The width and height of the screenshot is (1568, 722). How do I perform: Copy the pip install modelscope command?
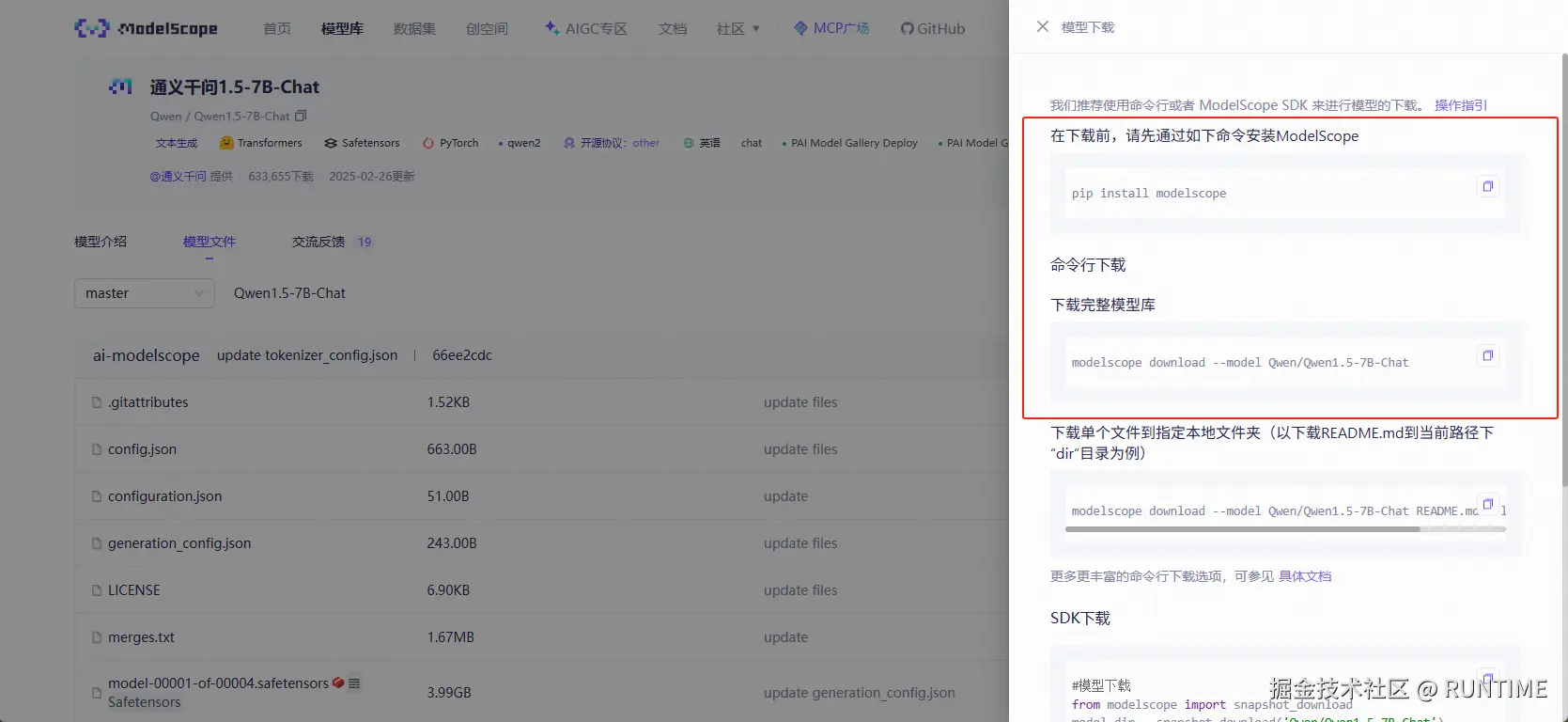pyautogui.click(x=1487, y=186)
